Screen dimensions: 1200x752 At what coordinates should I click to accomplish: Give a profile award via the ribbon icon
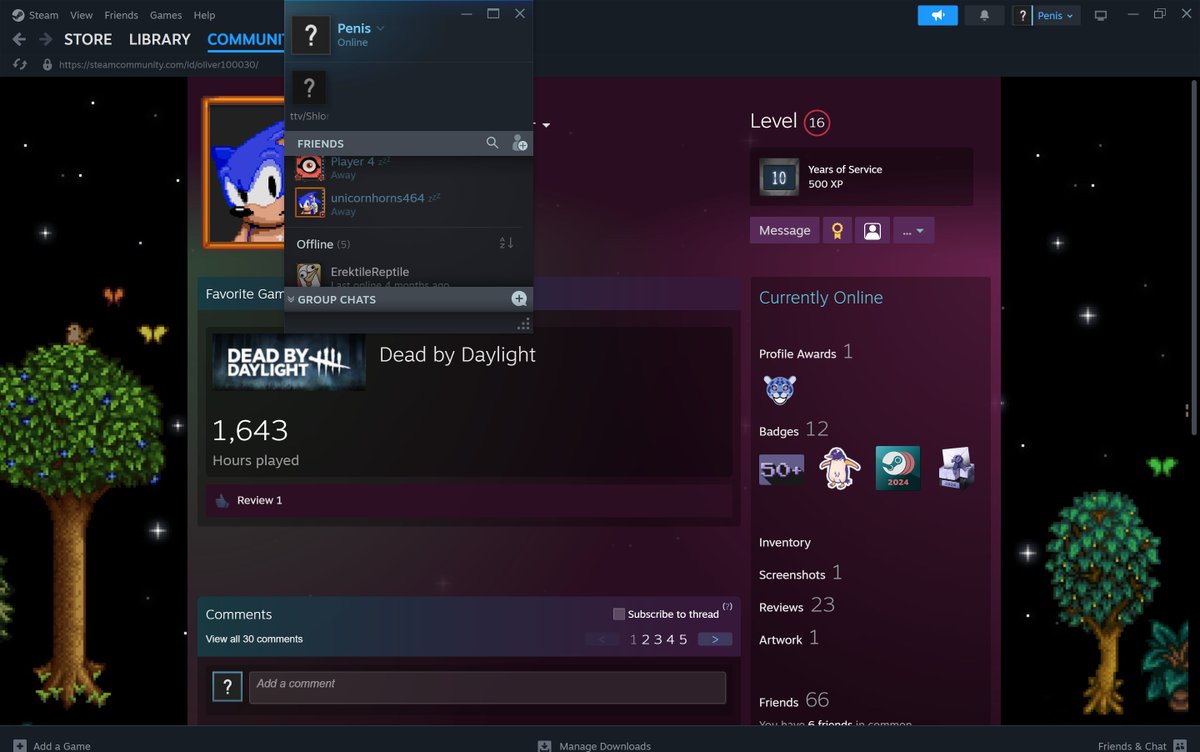click(836, 230)
